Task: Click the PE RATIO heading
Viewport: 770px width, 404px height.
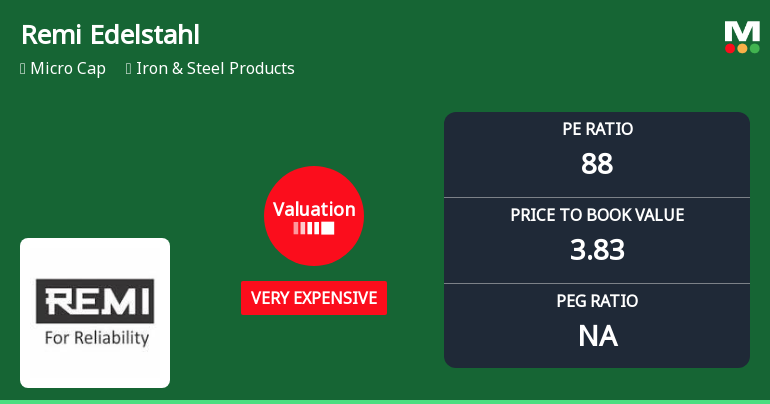Action: click(597, 129)
